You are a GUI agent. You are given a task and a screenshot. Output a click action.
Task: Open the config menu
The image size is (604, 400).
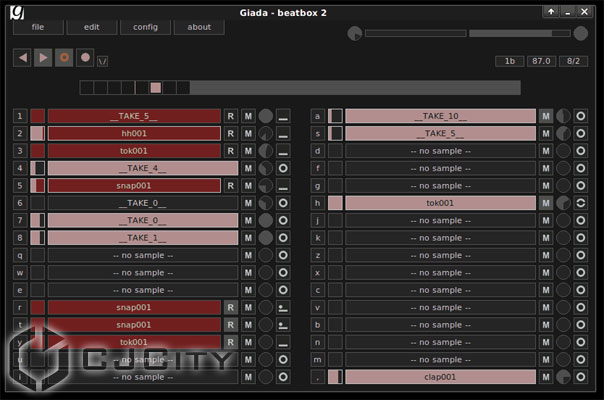pos(145,27)
